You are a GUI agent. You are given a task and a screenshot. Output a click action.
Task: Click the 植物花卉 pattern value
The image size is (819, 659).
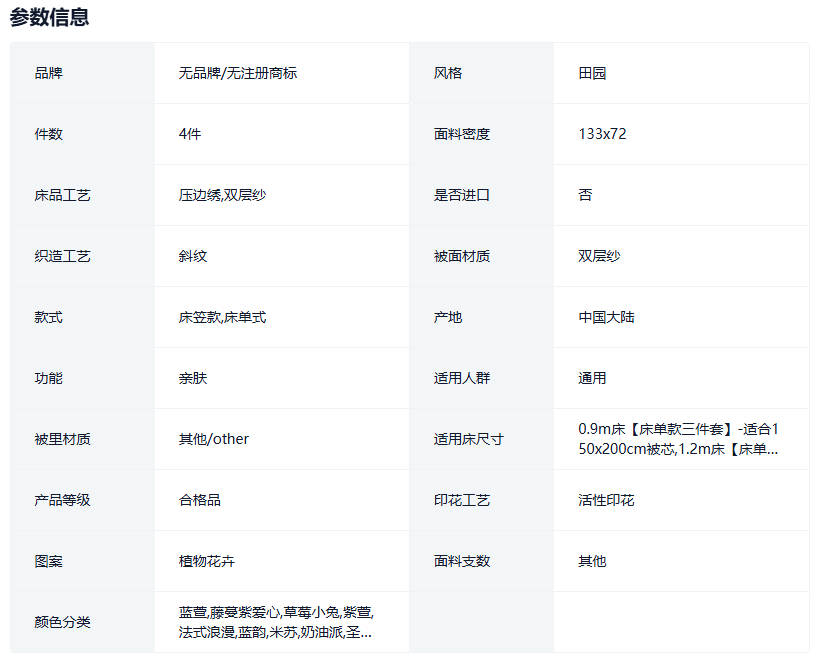pyautogui.click(x=207, y=561)
